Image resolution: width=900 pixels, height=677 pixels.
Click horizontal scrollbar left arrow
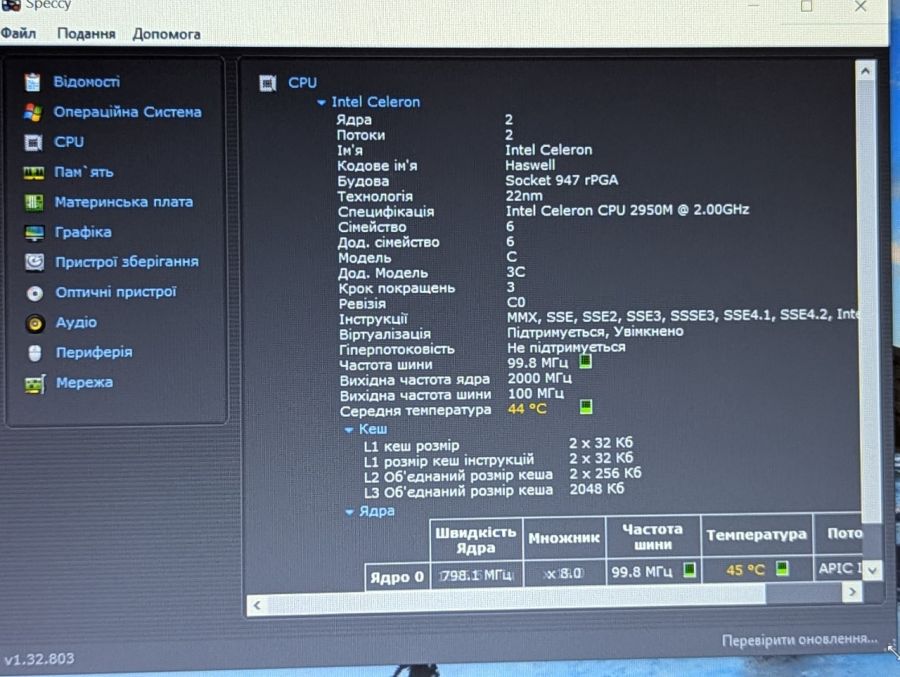257,605
